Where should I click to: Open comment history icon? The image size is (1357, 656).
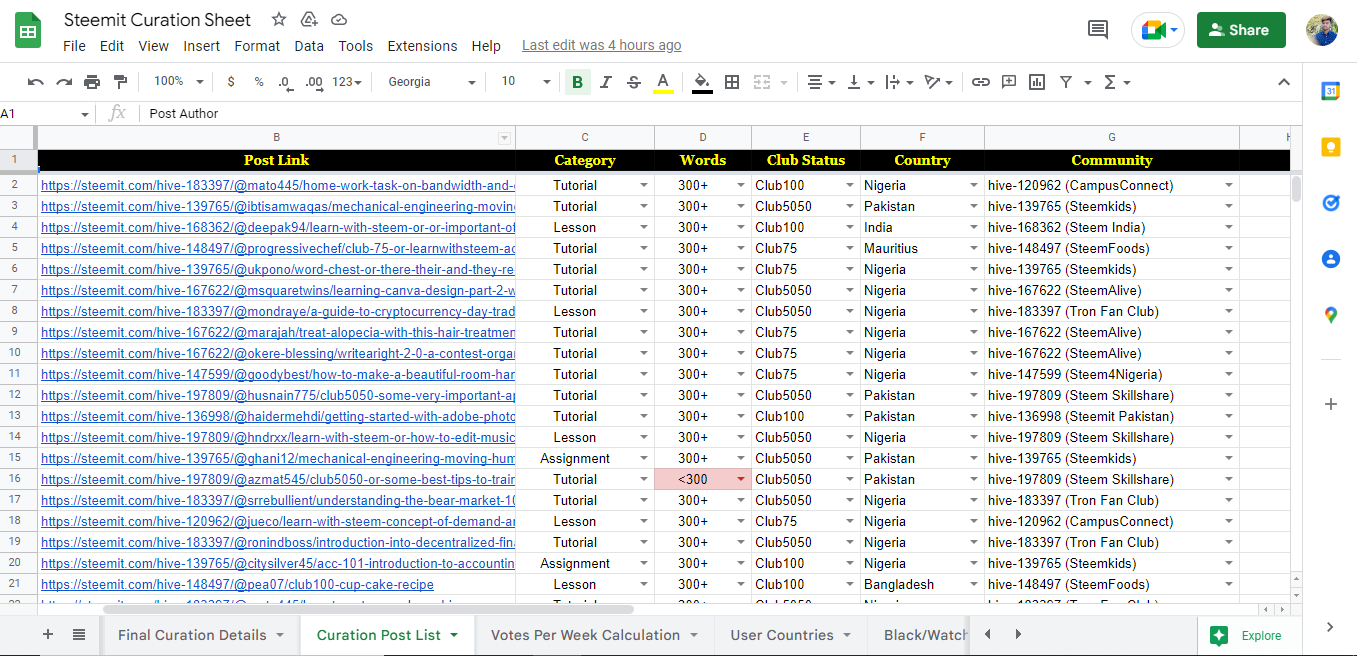pyautogui.click(x=1098, y=30)
